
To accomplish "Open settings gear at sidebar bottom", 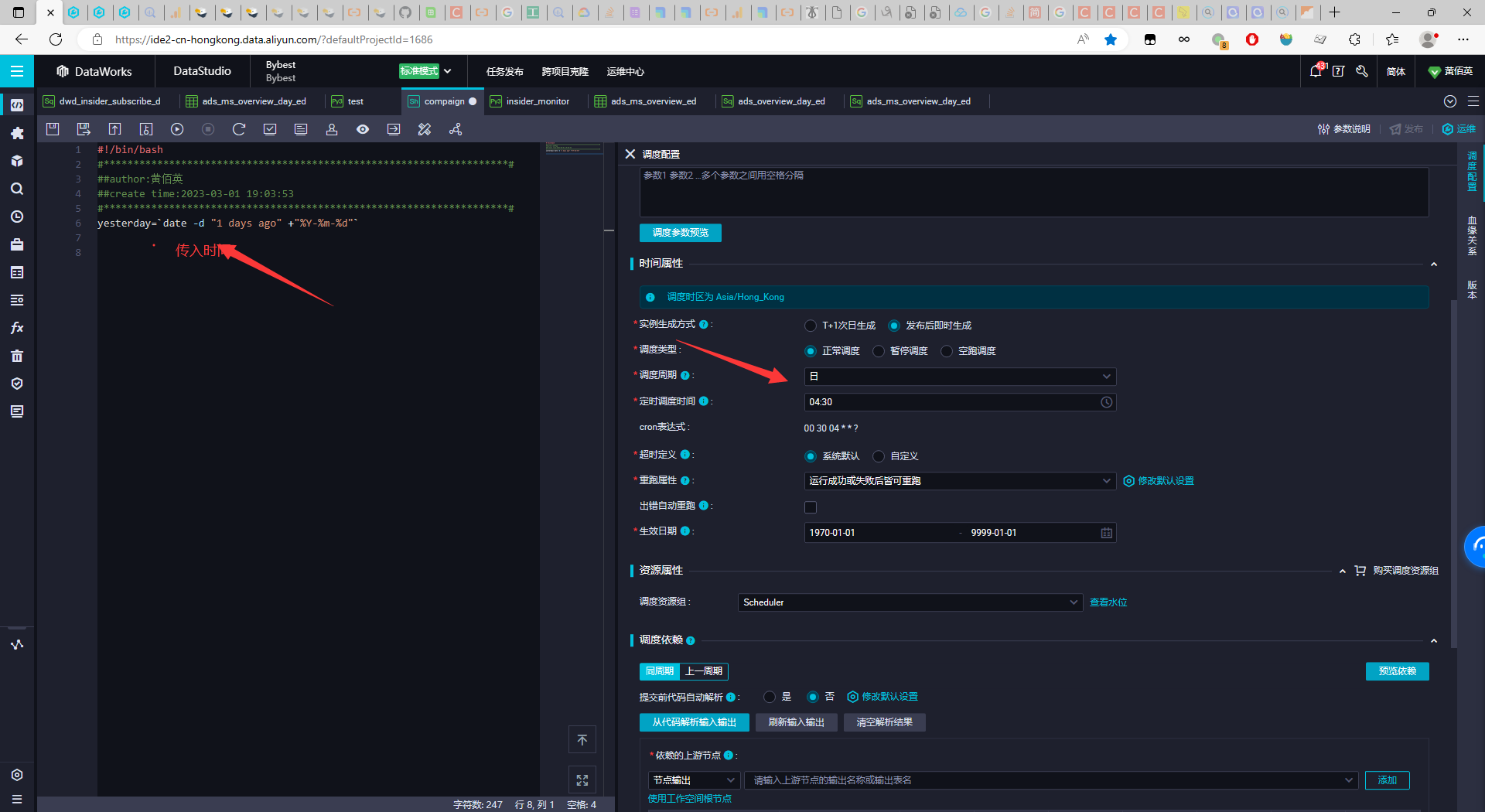I will pyautogui.click(x=17, y=775).
